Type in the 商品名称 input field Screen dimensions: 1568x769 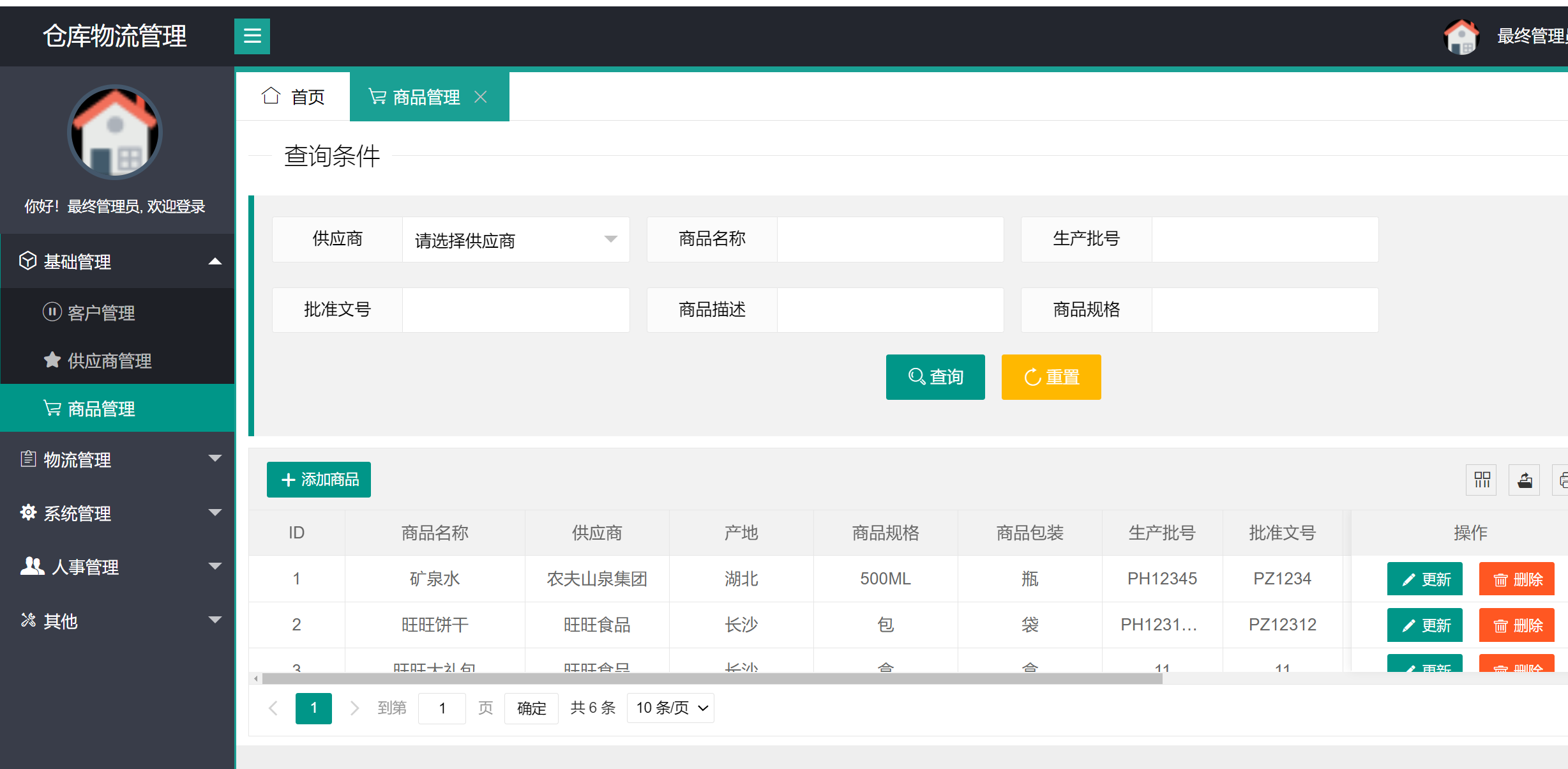pyautogui.click(x=890, y=240)
